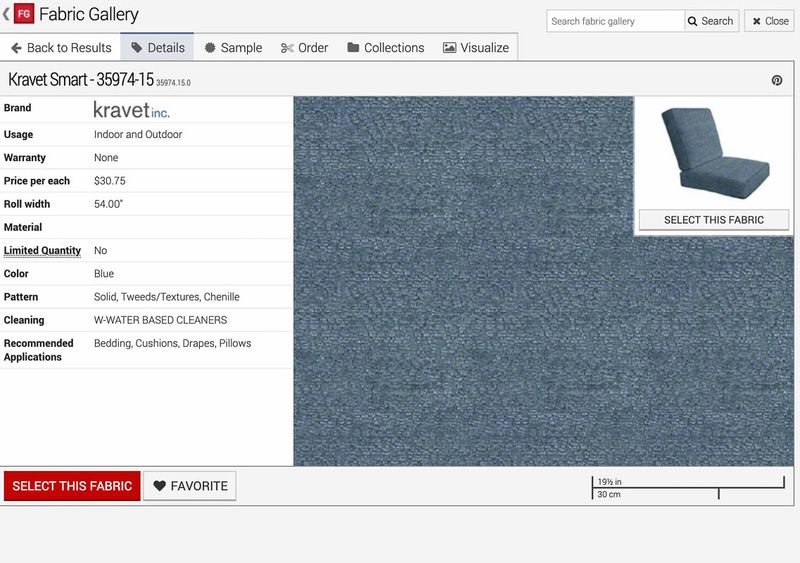Screen dimensions: 800x563
Task: Click the Search button
Action: (x=711, y=21)
